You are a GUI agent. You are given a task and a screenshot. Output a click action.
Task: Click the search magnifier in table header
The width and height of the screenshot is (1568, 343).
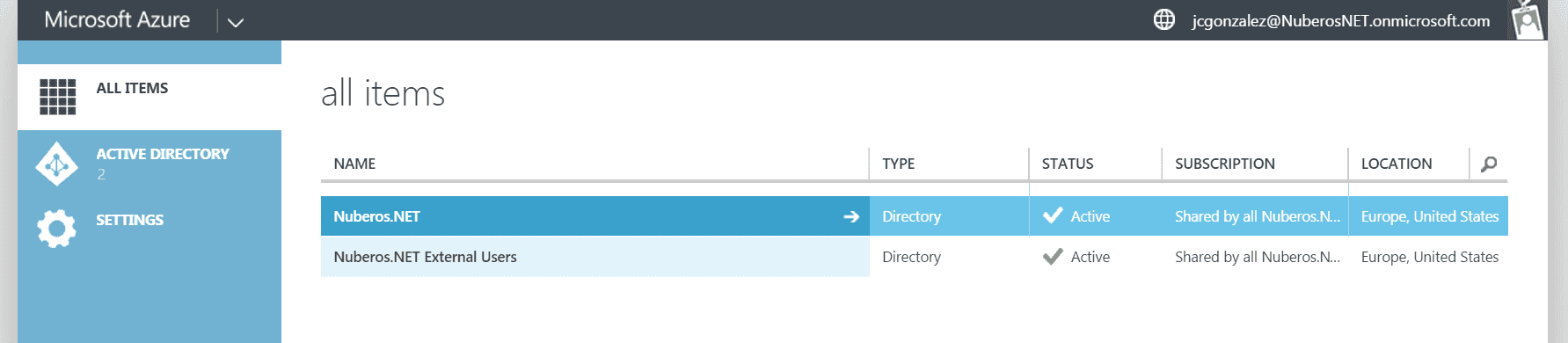(1489, 164)
